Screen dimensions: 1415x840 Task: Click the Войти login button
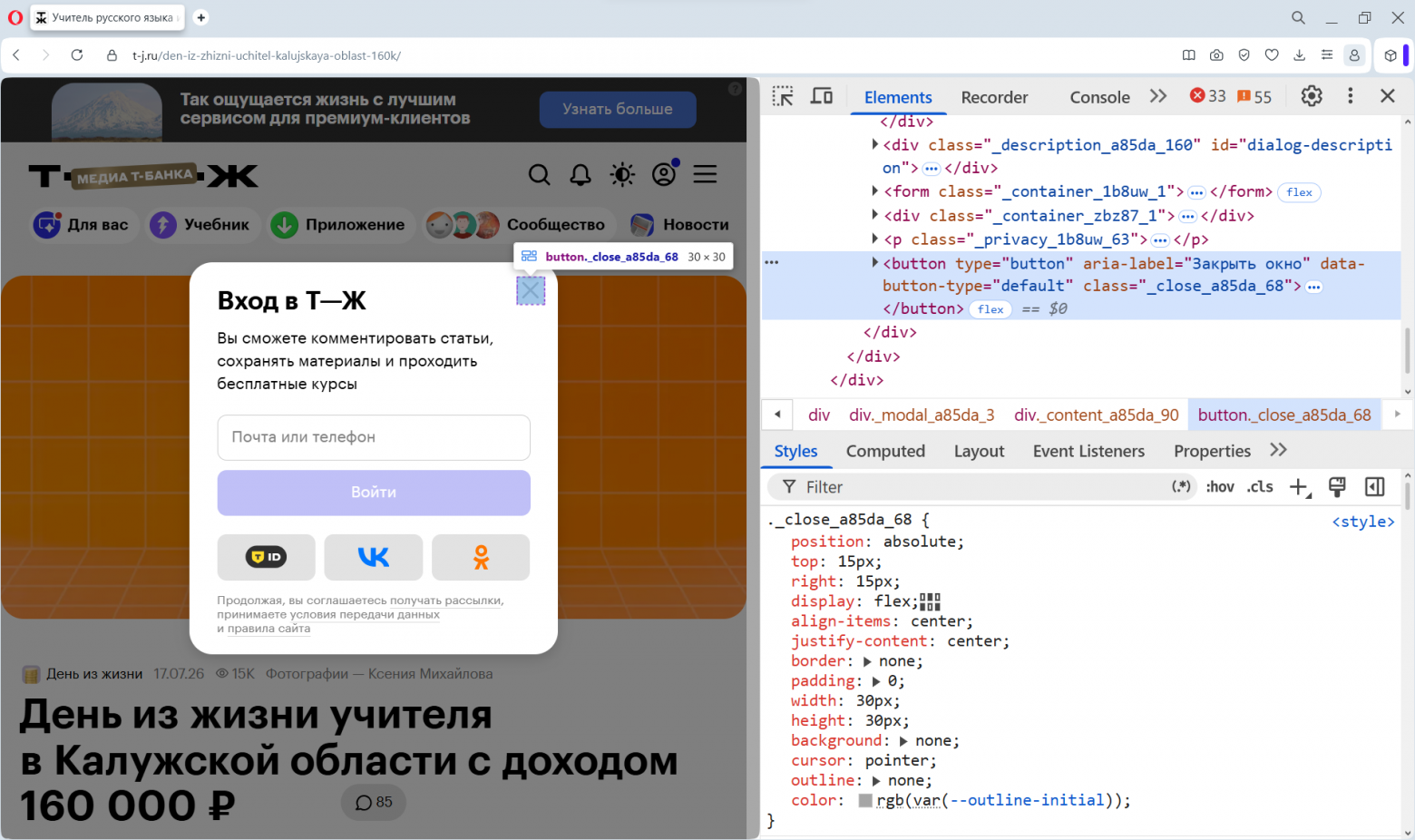click(374, 493)
